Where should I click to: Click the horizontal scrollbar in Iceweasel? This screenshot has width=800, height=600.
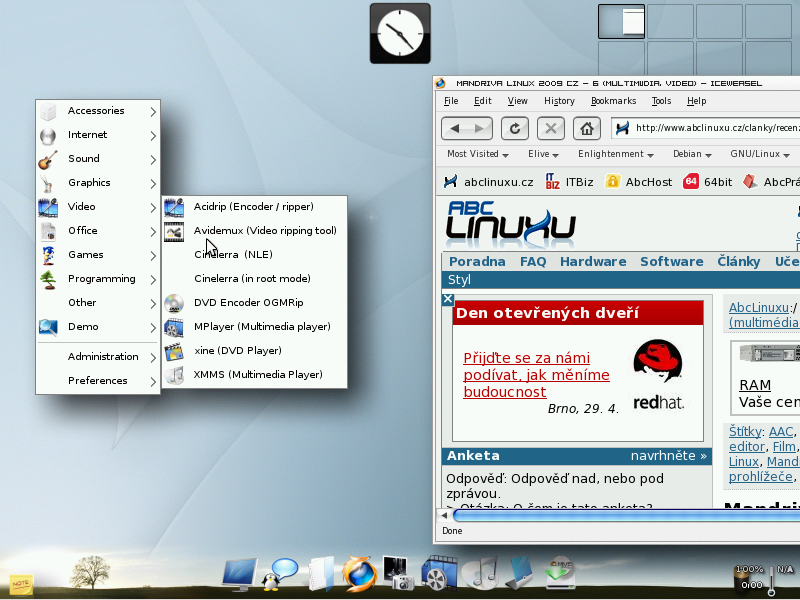coord(627,515)
